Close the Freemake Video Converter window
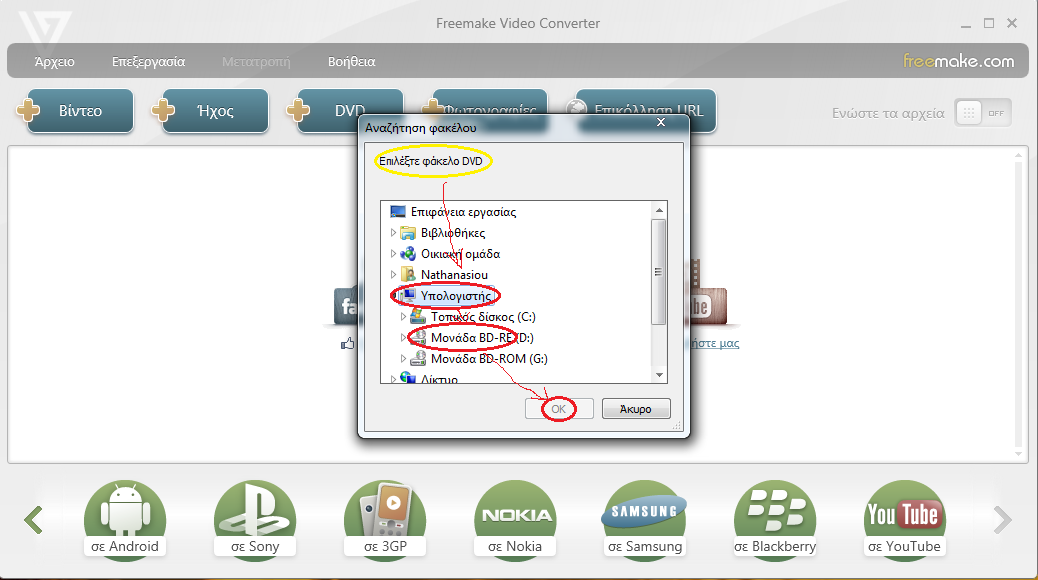The image size is (1038, 580). (x=1012, y=23)
